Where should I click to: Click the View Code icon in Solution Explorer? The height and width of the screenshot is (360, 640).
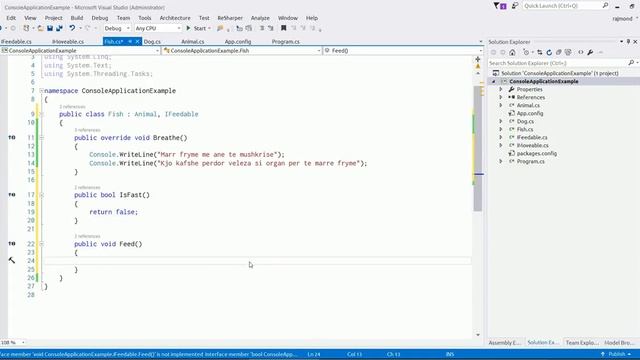581,52
